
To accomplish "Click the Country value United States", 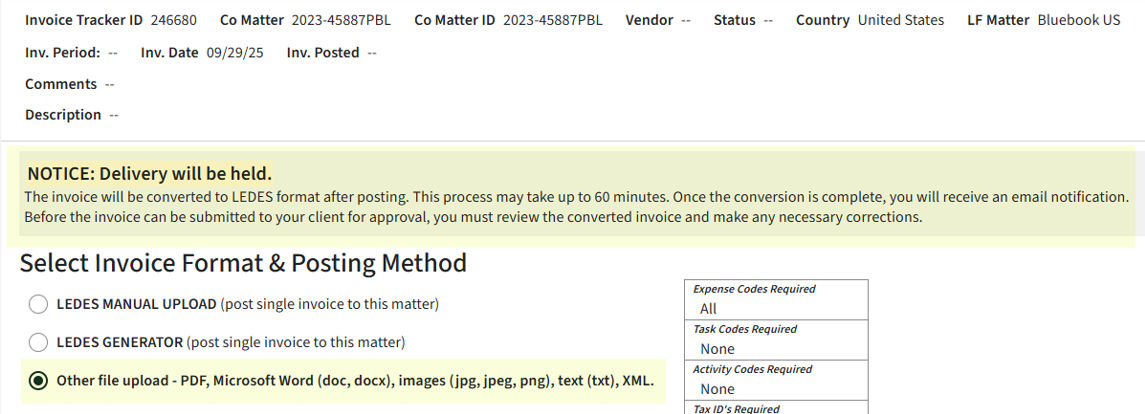I will [x=900, y=20].
